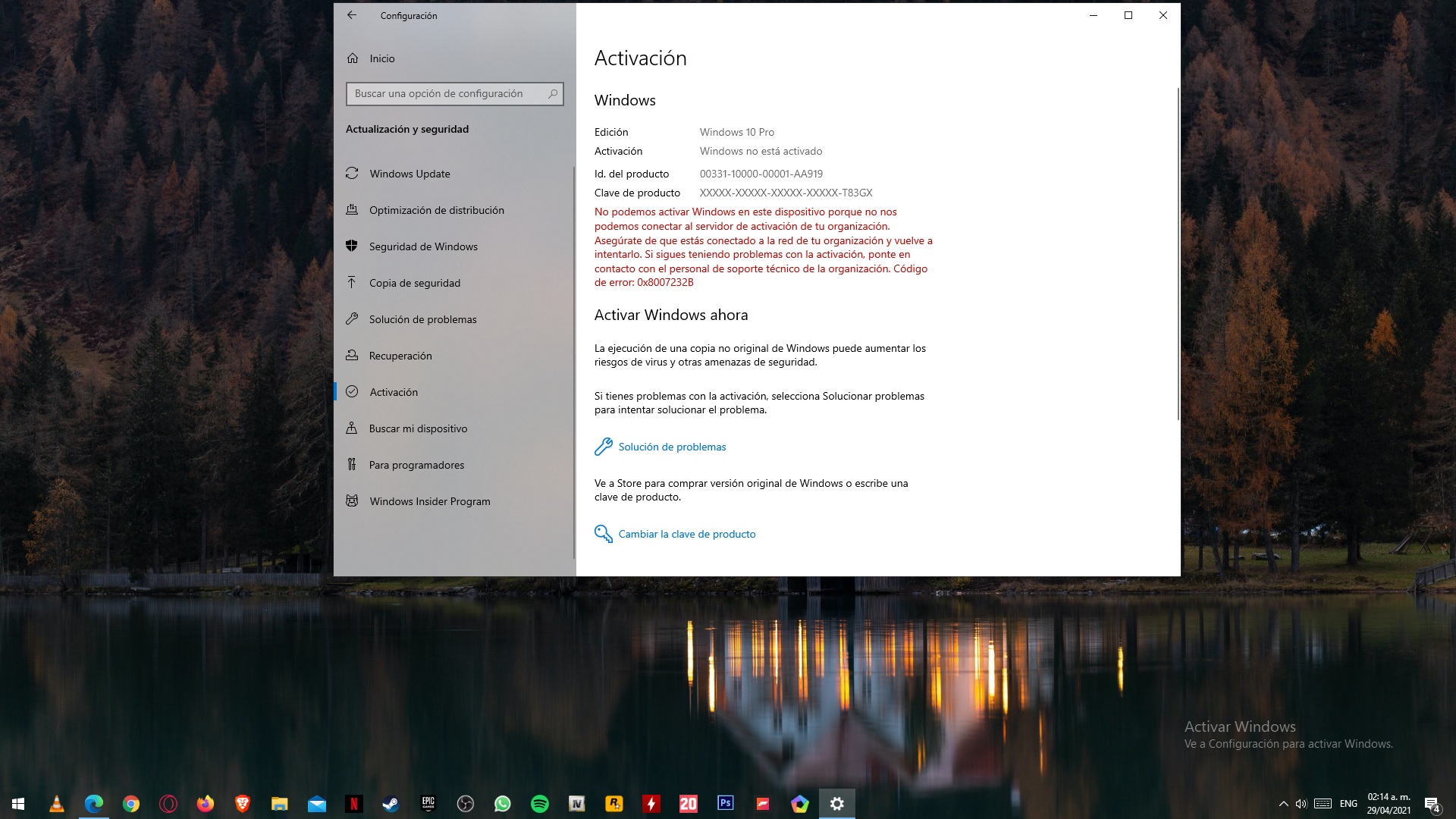Show hidden system tray icons

[1283, 804]
